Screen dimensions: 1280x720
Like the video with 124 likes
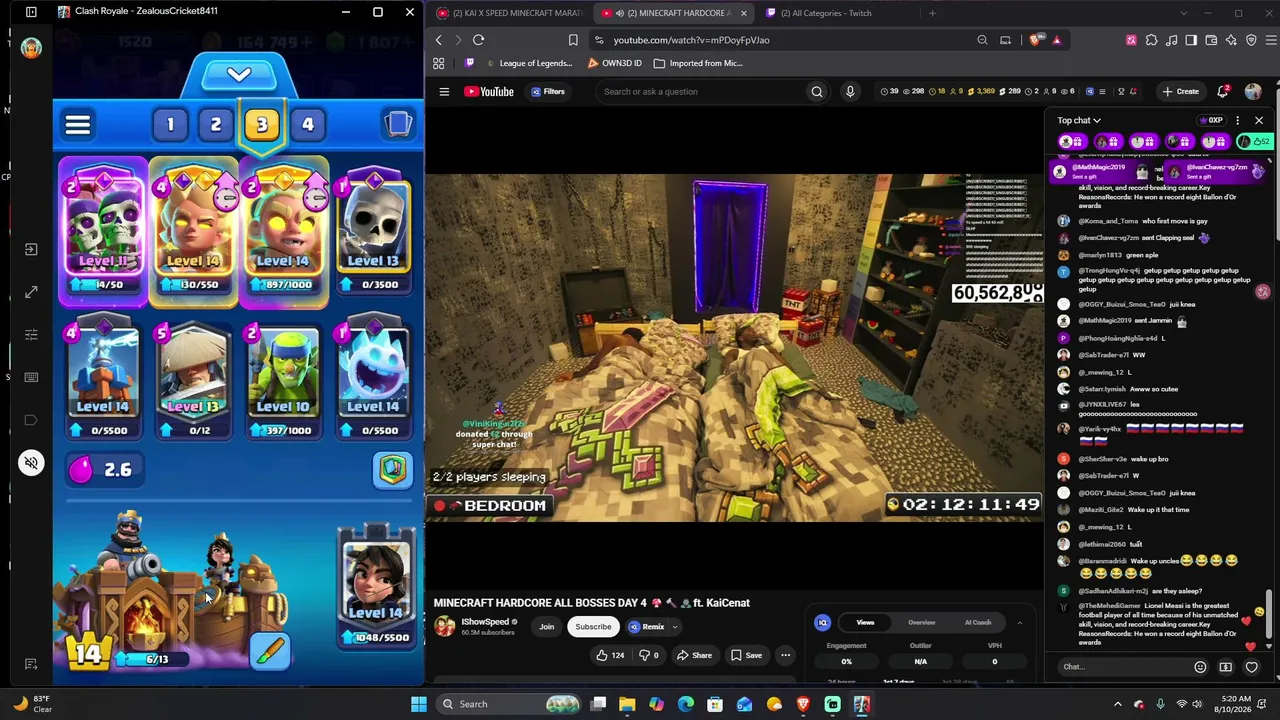pos(611,656)
